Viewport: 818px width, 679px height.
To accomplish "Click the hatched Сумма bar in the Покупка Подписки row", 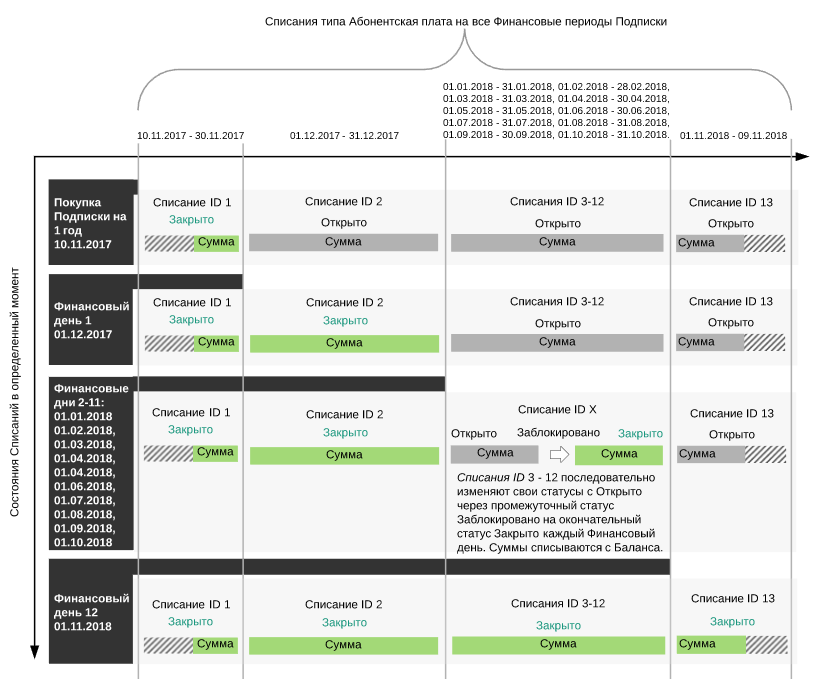I will [191, 243].
